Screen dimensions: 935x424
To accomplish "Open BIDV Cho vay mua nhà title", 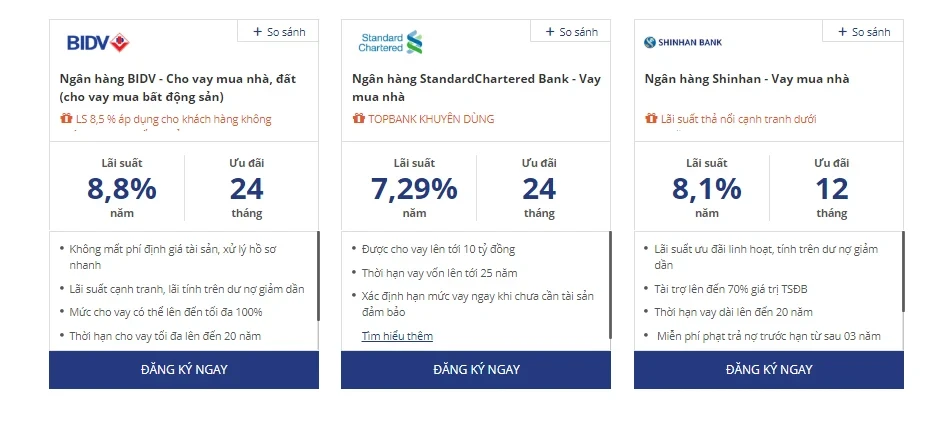I will 178,87.
